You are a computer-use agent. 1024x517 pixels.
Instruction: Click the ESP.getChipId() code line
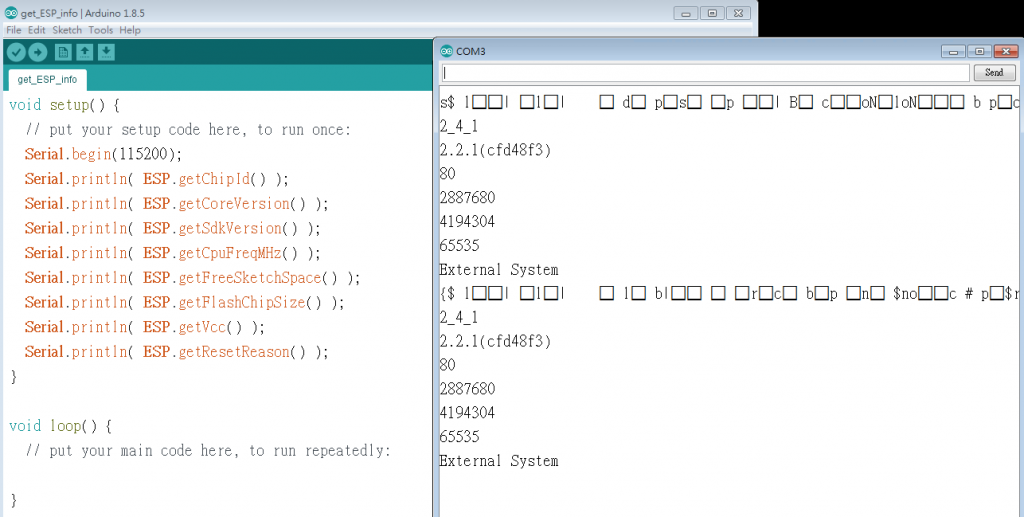157,179
